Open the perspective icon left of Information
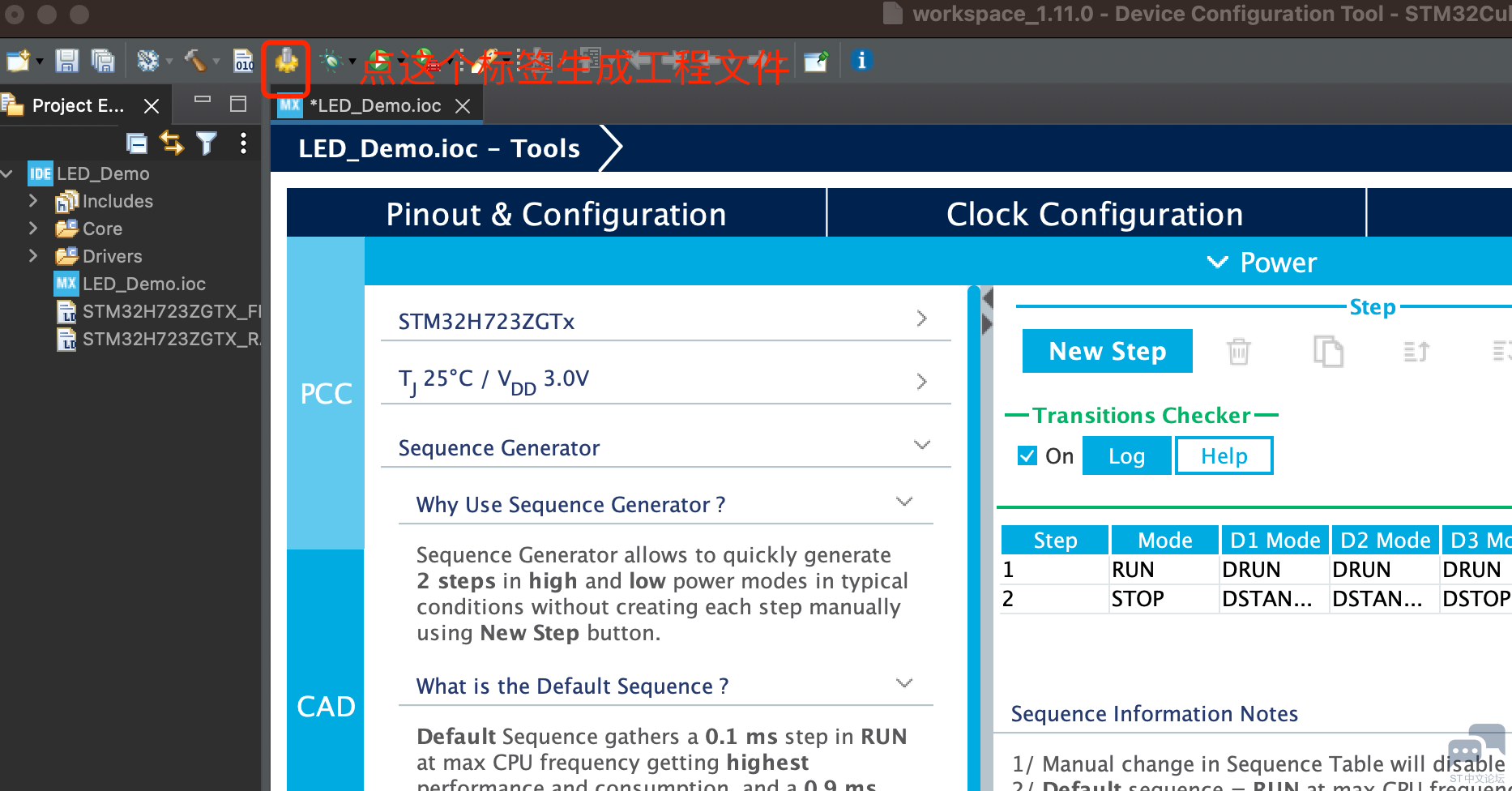 coord(816,61)
